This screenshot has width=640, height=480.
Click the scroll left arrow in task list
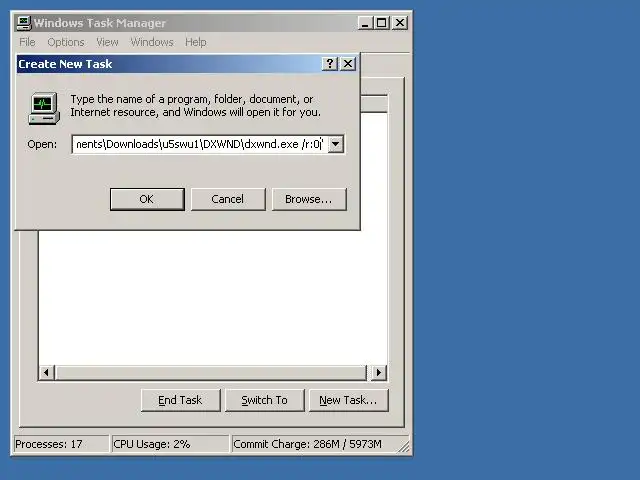(47, 372)
